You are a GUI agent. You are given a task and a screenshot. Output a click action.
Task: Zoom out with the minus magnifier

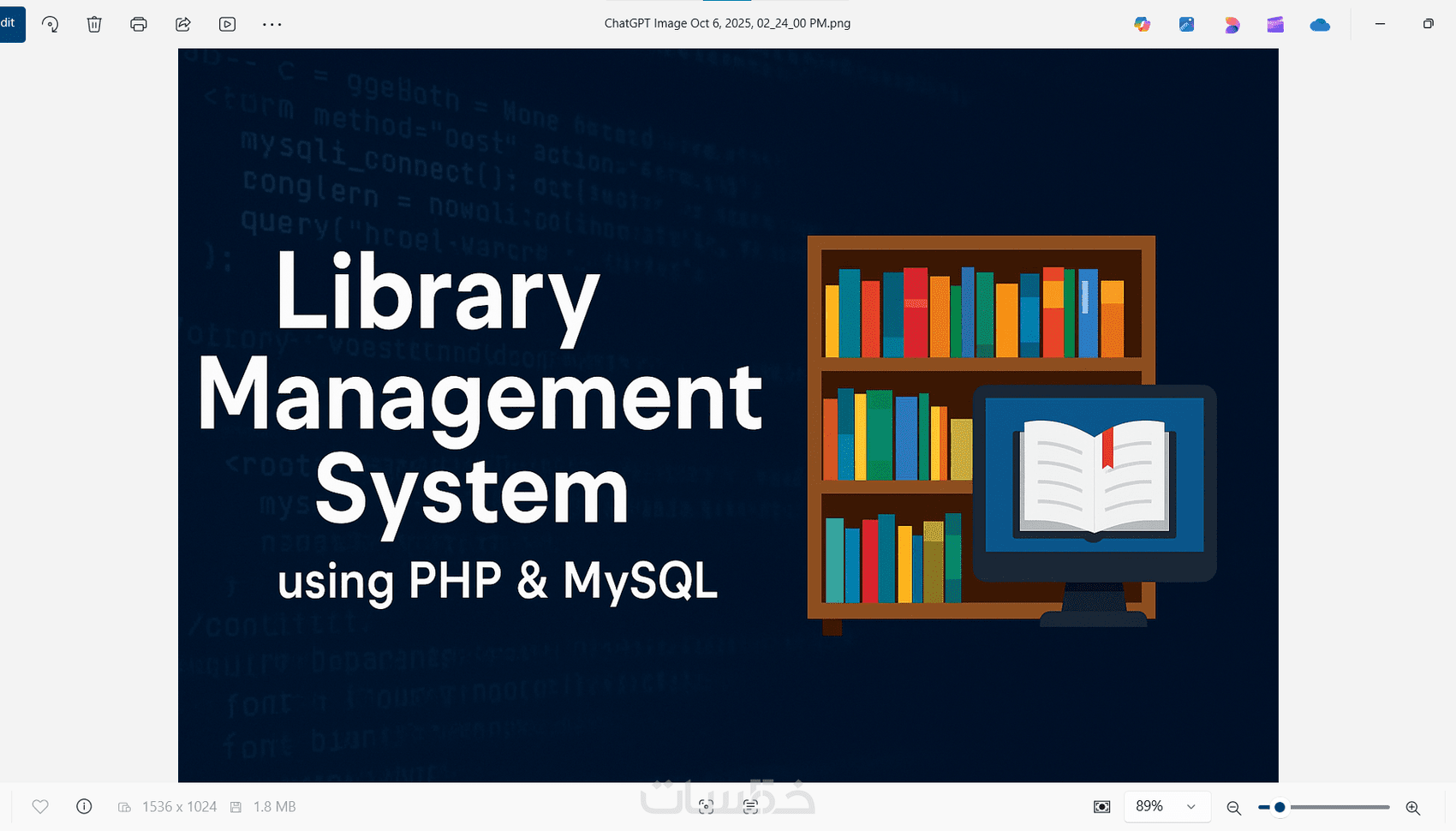1233,807
